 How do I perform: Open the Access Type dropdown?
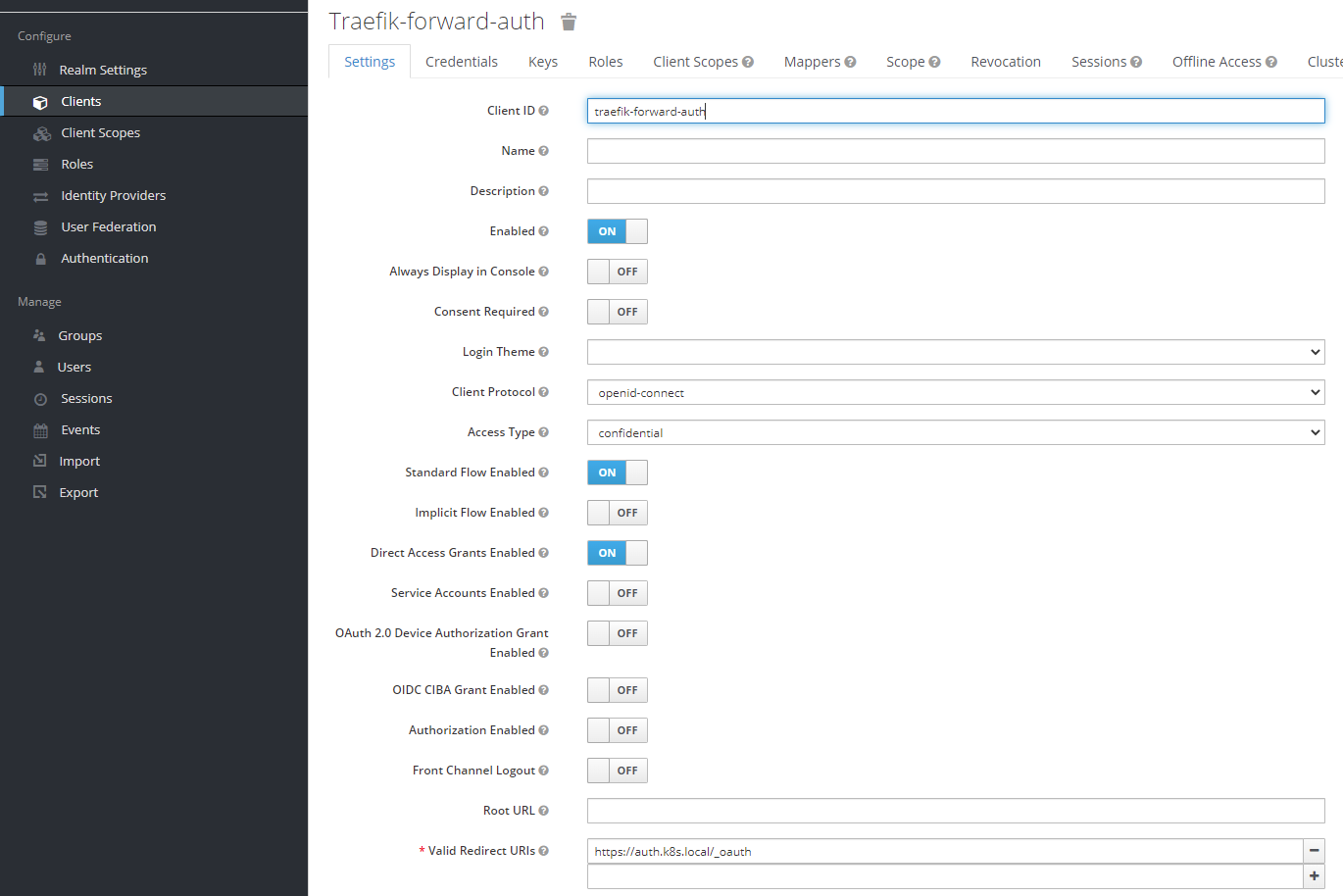[x=956, y=432]
